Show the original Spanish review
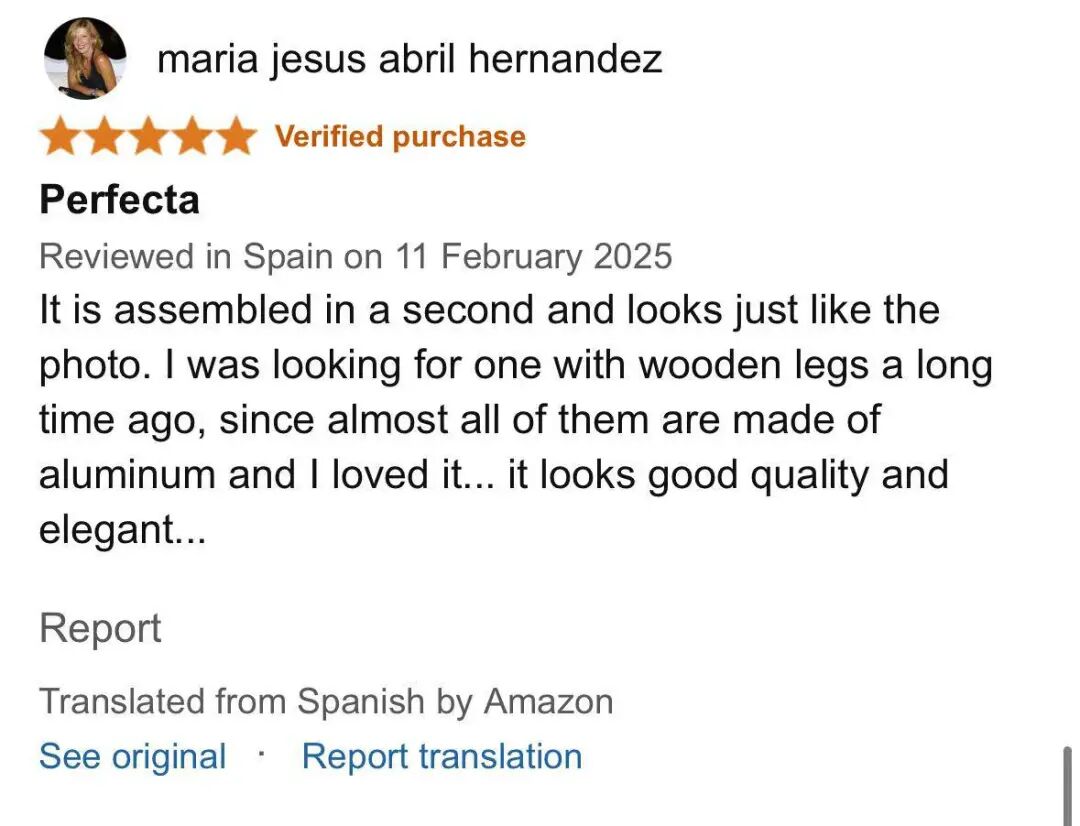The width and height of the screenshot is (1080, 826). [x=132, y=757]
